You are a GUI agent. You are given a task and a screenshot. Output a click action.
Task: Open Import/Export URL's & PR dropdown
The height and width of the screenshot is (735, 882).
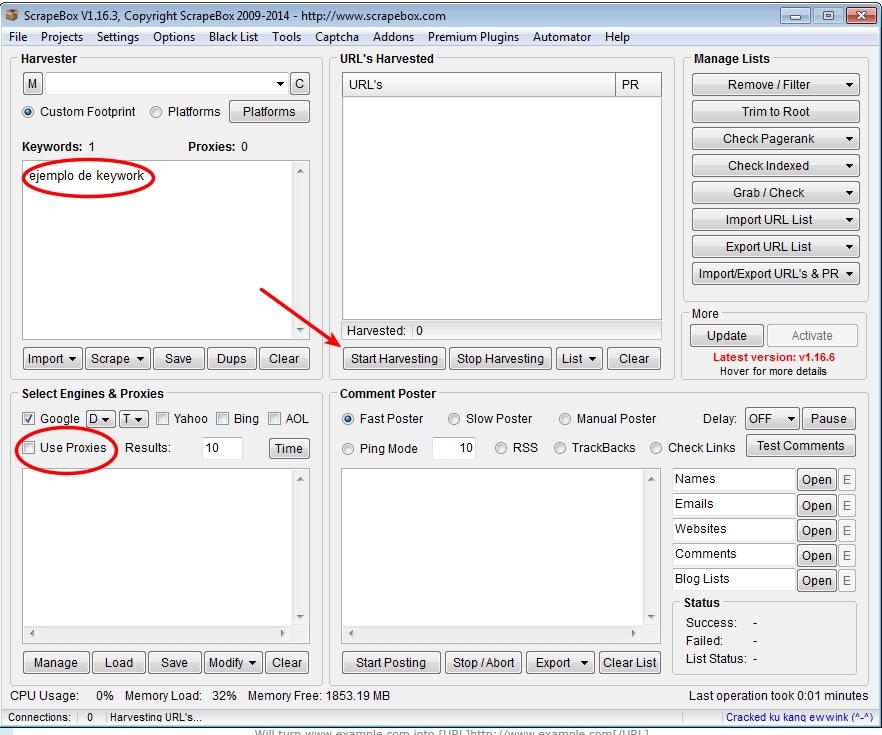point(775,273)
